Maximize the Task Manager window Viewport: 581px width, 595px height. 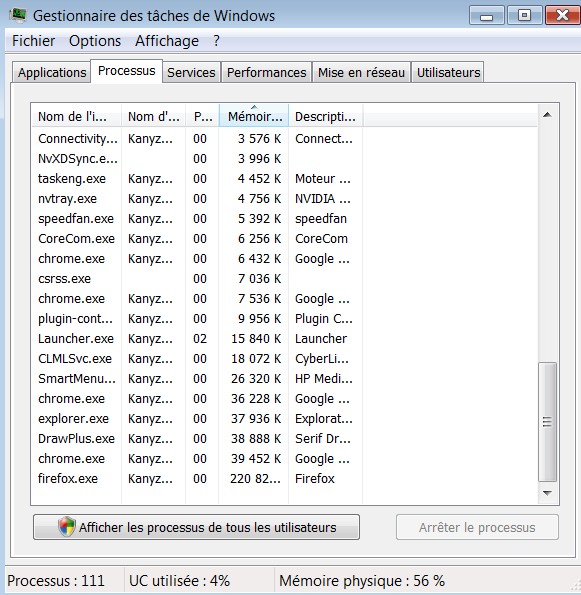click(524, 16)
